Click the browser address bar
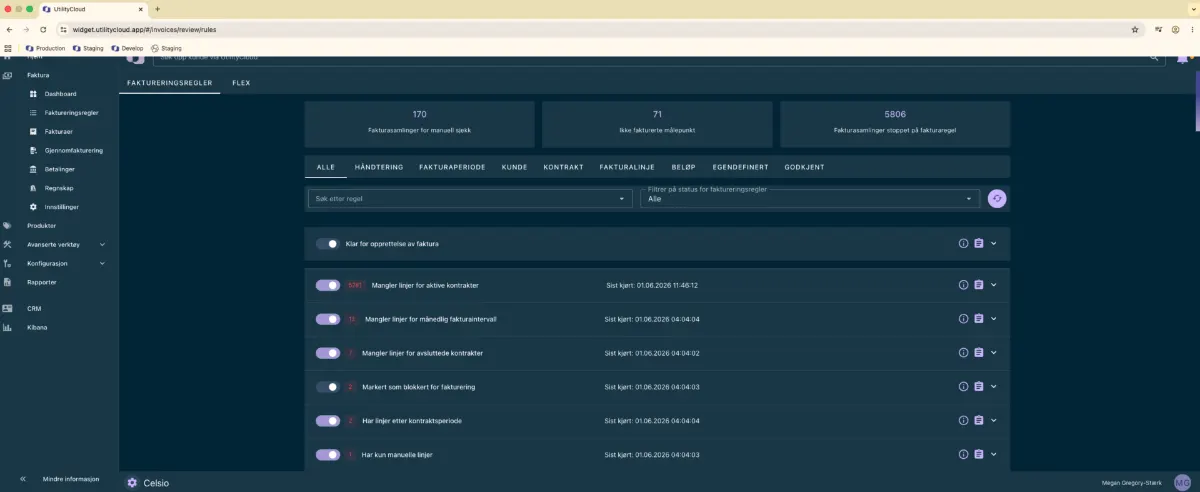Viewport: 1200px width, 492px height. point(600,30)
